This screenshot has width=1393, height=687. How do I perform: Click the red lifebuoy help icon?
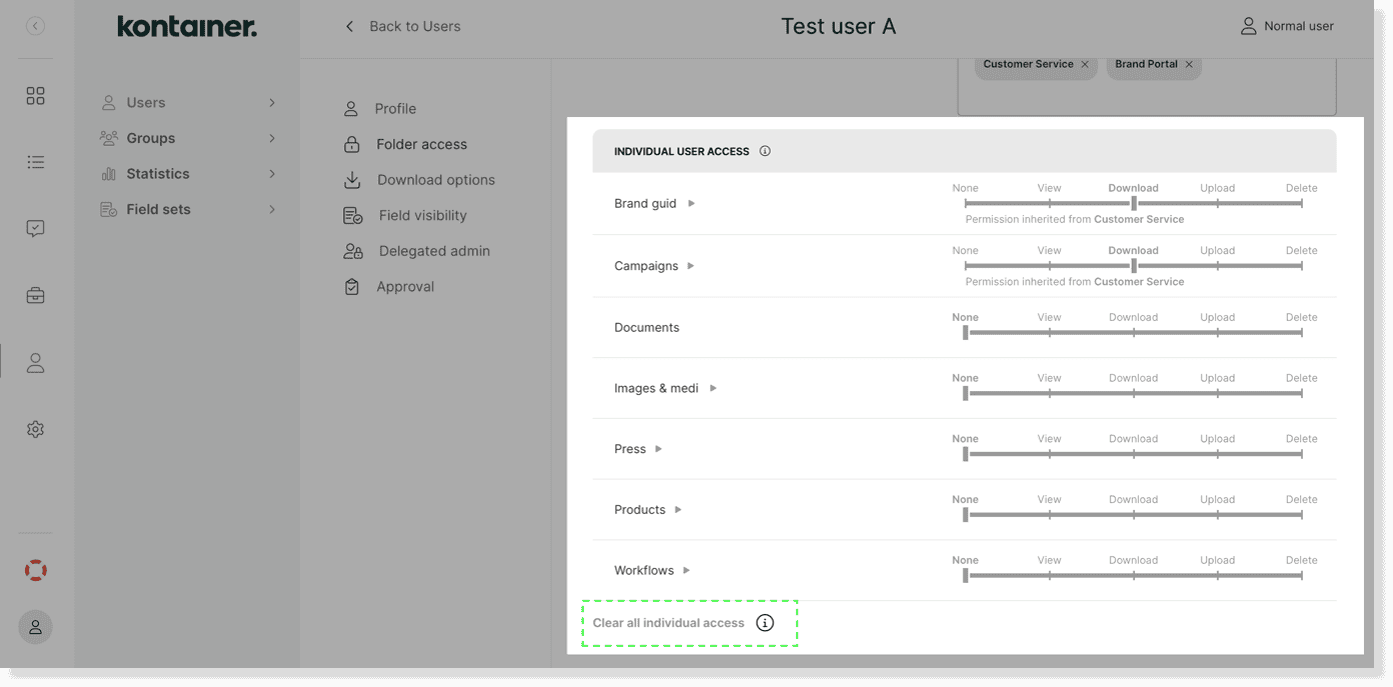[35, 569]
